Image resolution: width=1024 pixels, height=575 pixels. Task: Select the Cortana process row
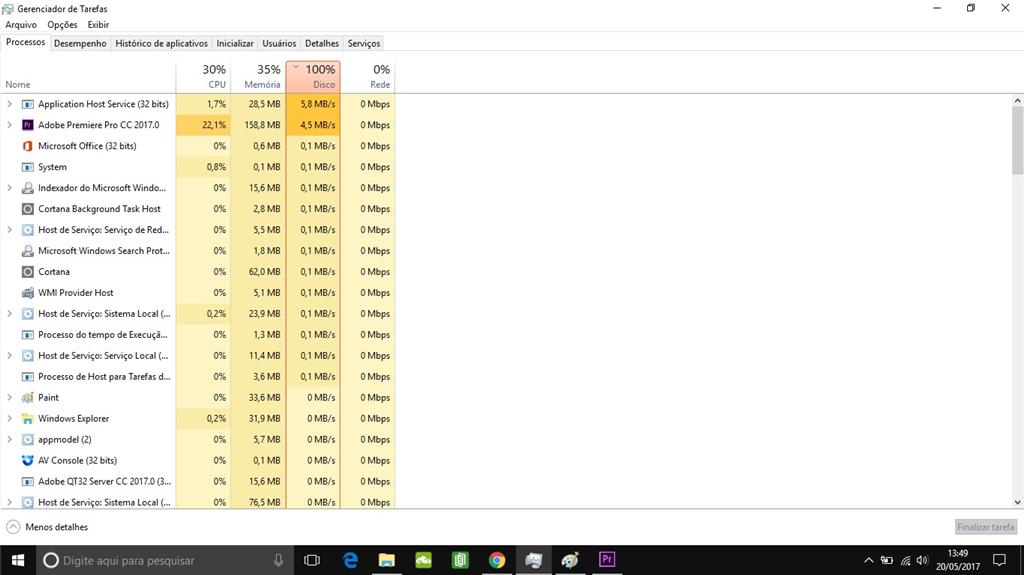point(197,272)
